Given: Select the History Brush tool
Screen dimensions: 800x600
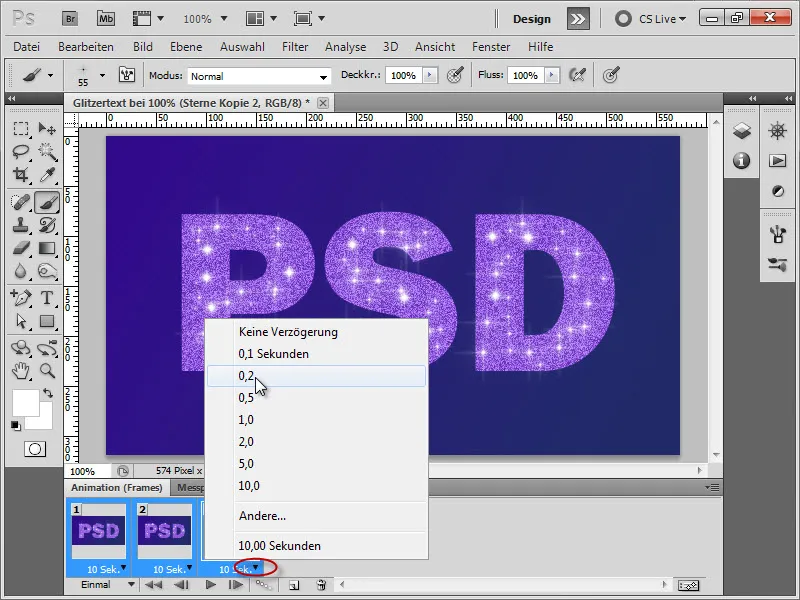Looking at the screenshot, I should [x=47, y=225].
